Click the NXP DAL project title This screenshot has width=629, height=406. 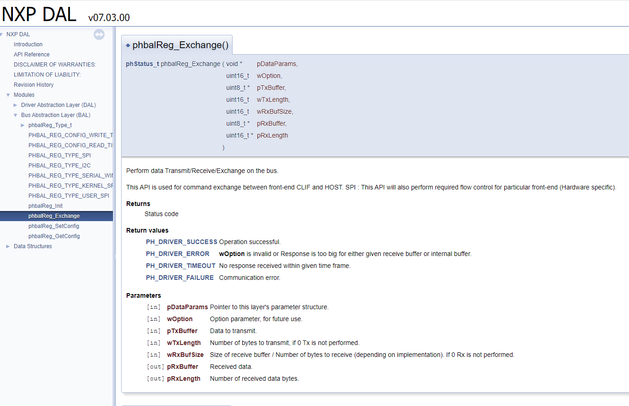pyautogui.click(x=39, y=14)
